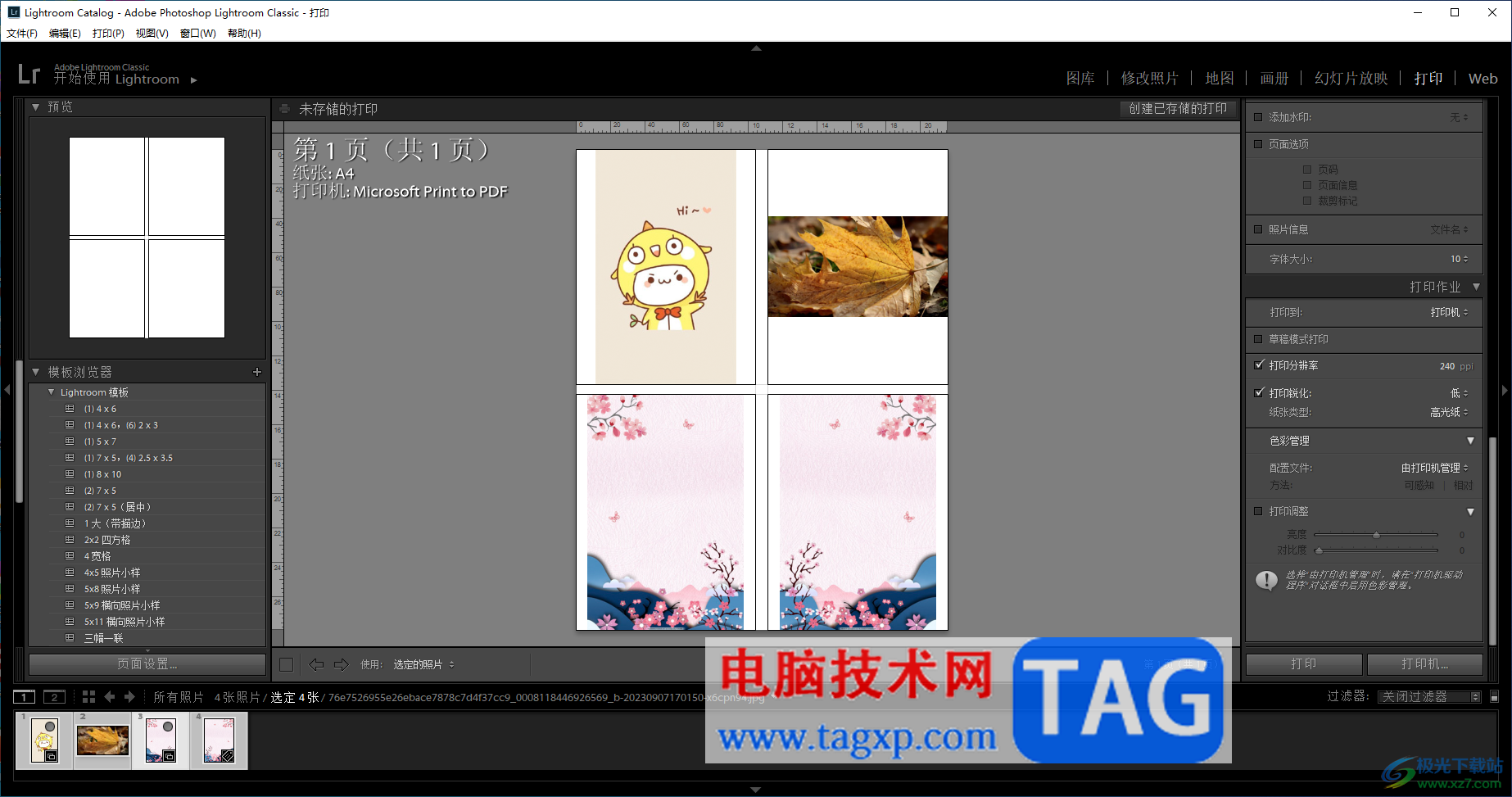The height and width of the screenshot is (797, 1512).
Task: Go to the next page with the right arrow
Action: pos(342,664)
